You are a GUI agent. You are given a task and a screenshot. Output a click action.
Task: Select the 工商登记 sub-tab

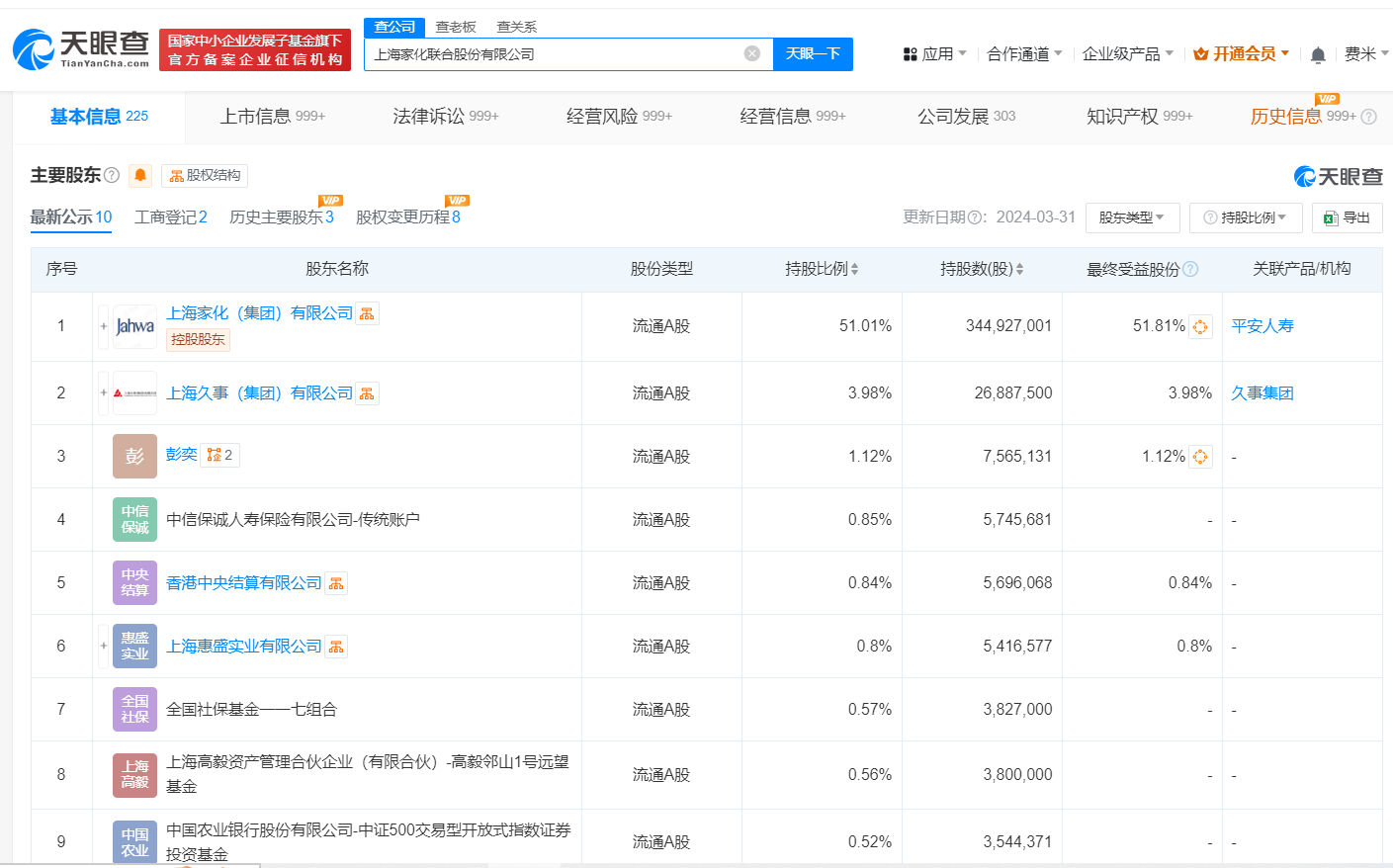[x=170, y=217]
